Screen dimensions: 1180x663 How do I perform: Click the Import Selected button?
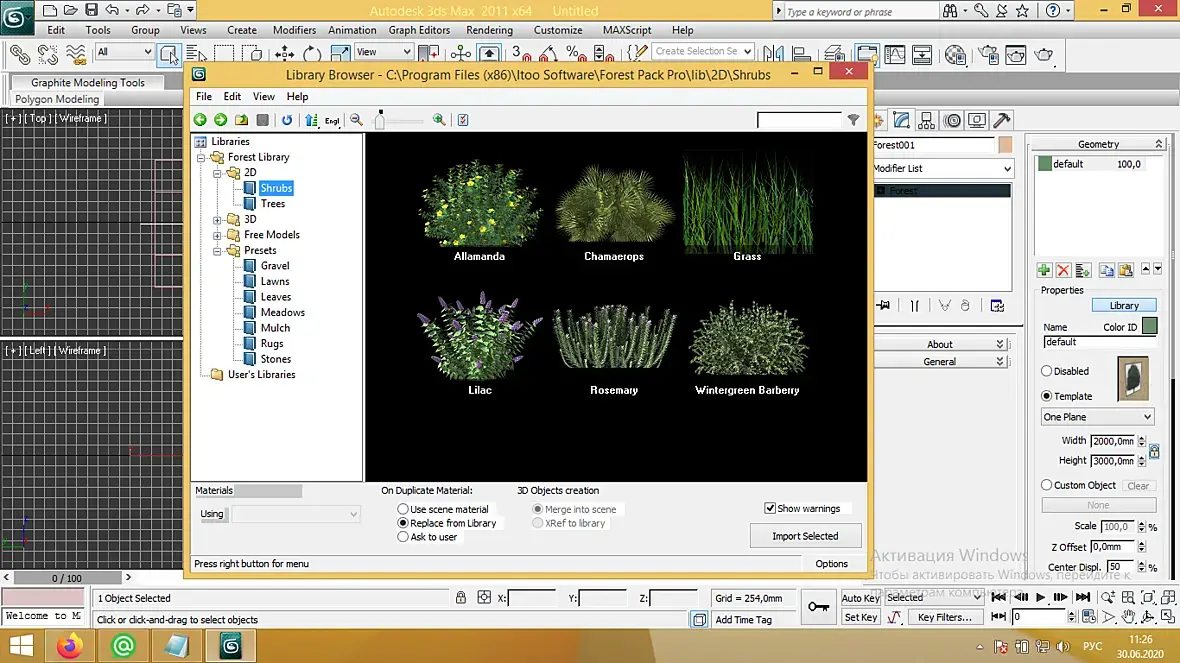coord(804,536)
